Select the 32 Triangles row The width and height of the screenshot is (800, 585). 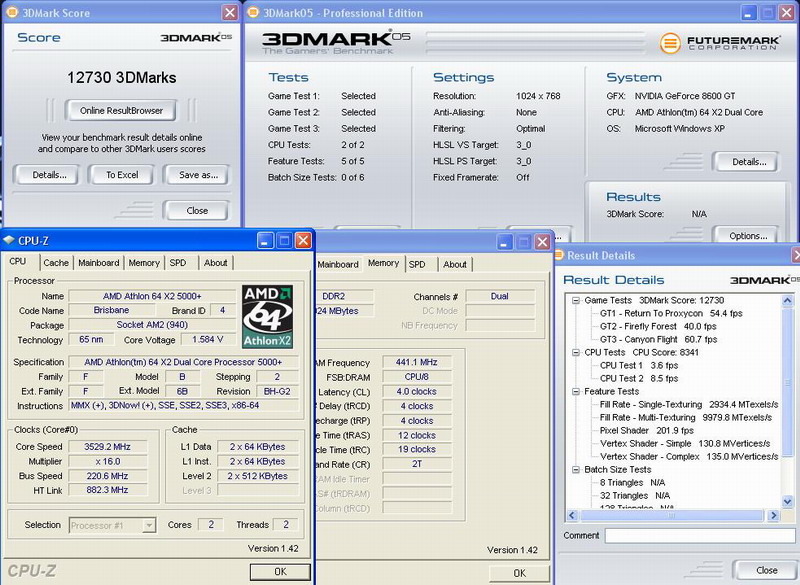pos(635,496)
